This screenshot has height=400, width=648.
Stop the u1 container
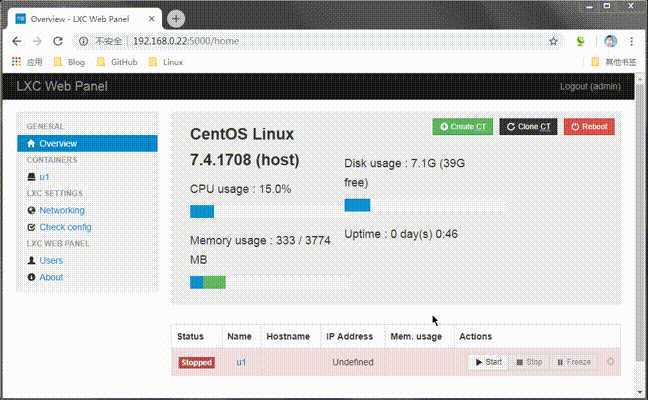pyautogui.click(x=529, y=362)
